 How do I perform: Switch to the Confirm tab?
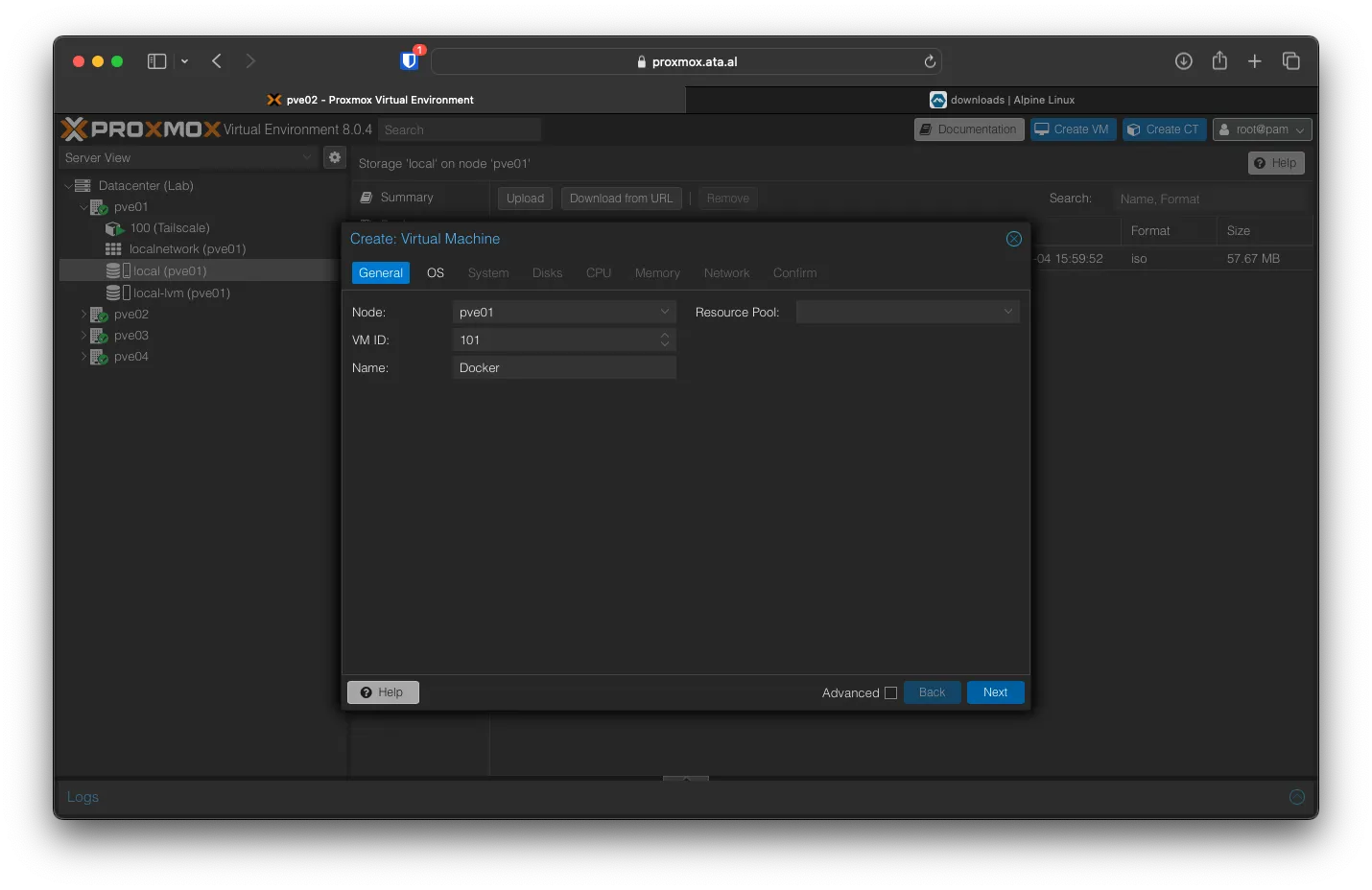coord(795,273)
